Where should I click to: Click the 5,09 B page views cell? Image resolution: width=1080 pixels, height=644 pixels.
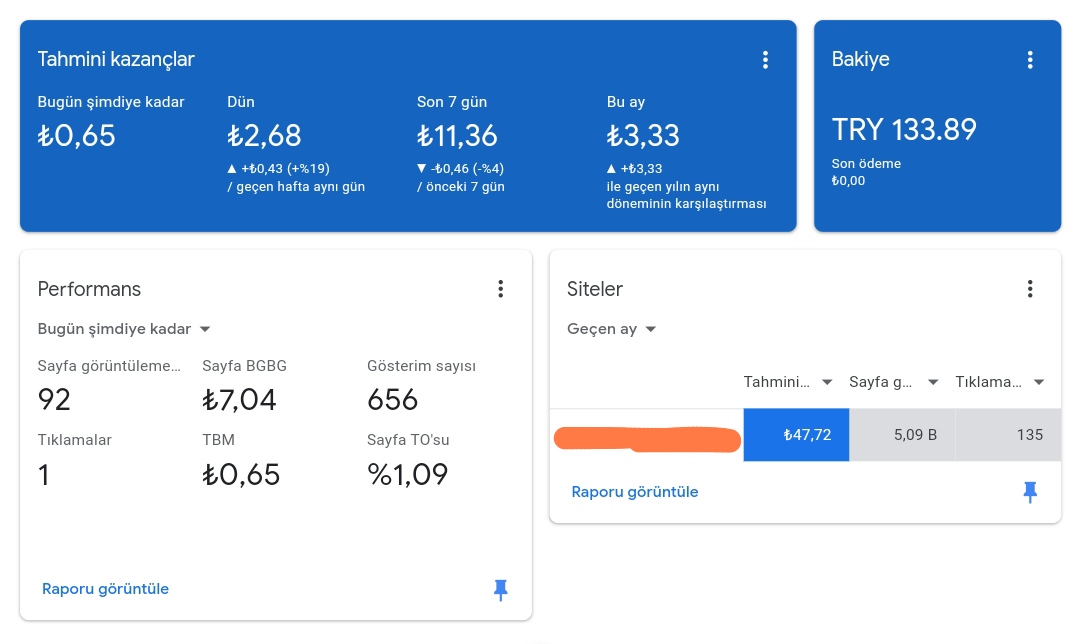tap(902, 435)
